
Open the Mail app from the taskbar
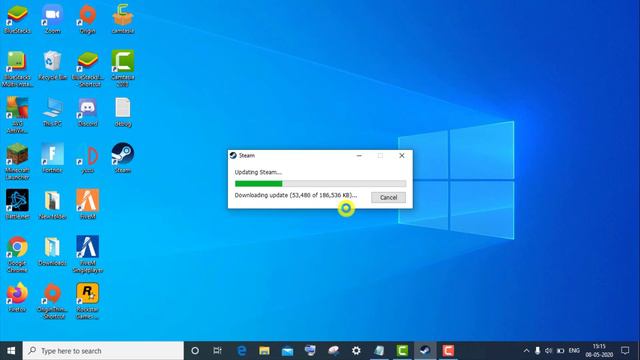(x=287, y=351)
